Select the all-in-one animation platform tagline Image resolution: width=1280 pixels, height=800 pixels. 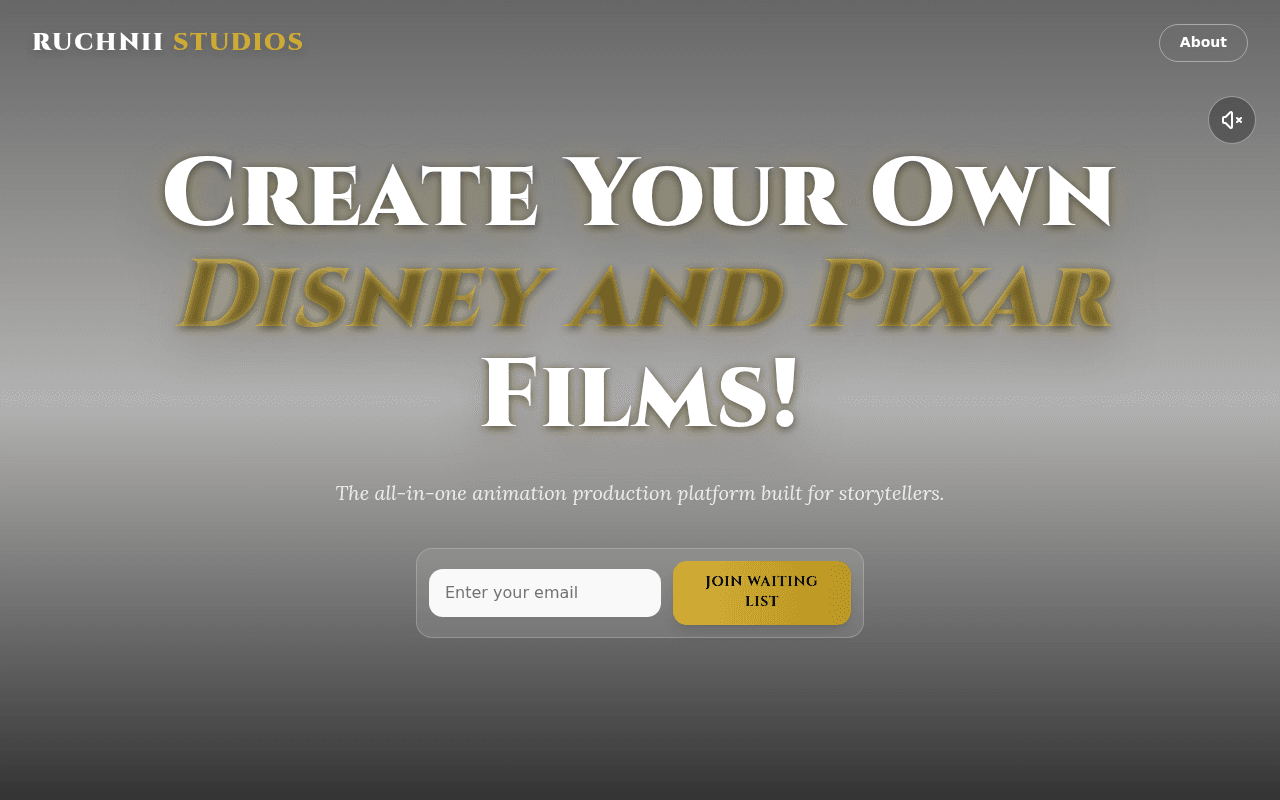pos(640,493)
